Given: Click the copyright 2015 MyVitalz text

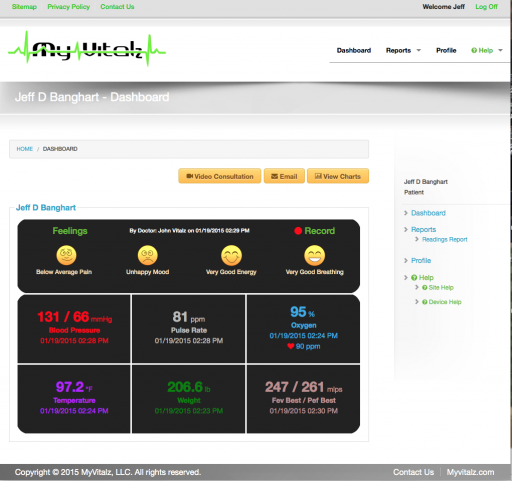Looking at the screenshot, I should click(108, 472).
